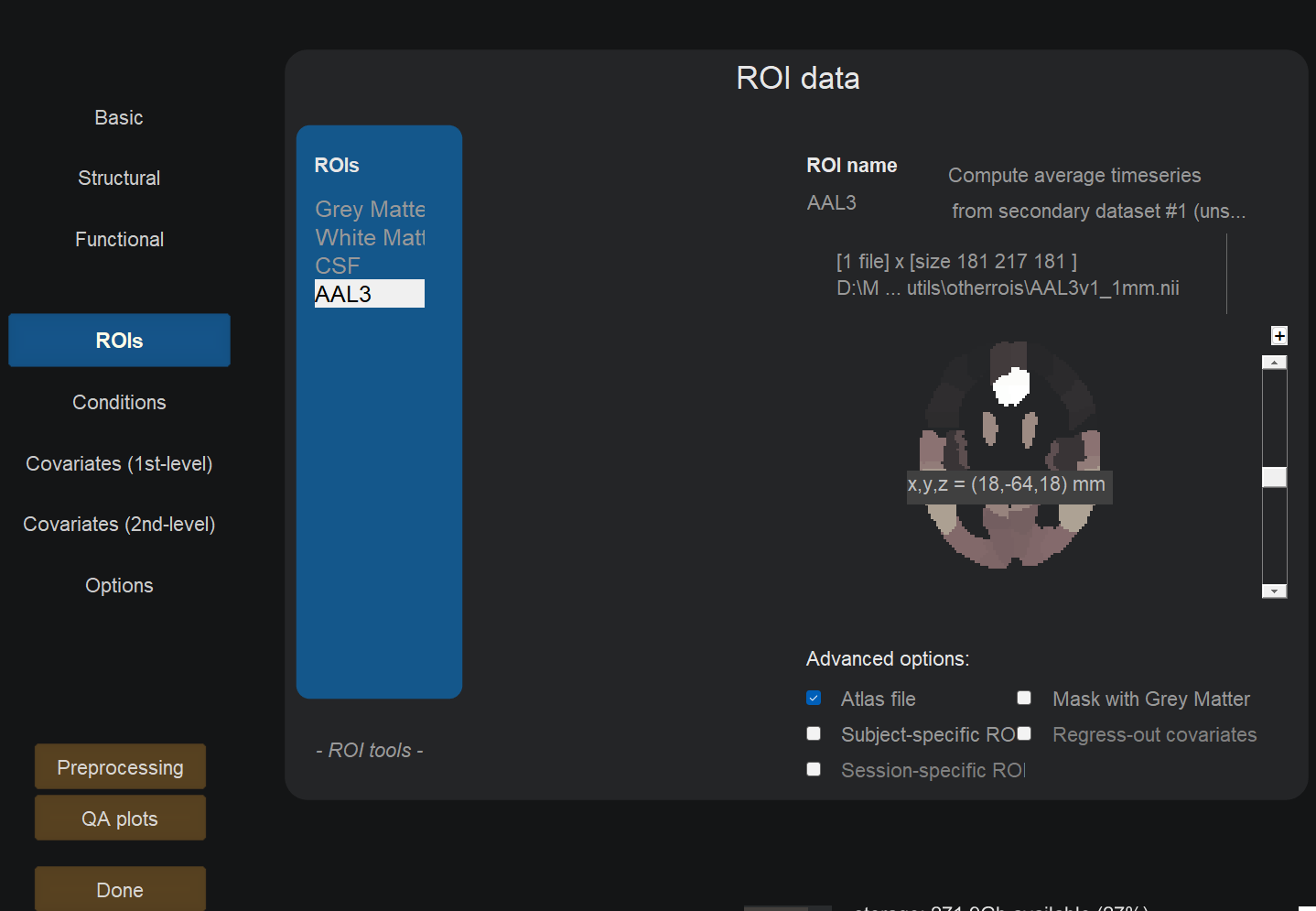Click the slice slider up arrow
This screenshot has height=911, width=1316.
1274,363
